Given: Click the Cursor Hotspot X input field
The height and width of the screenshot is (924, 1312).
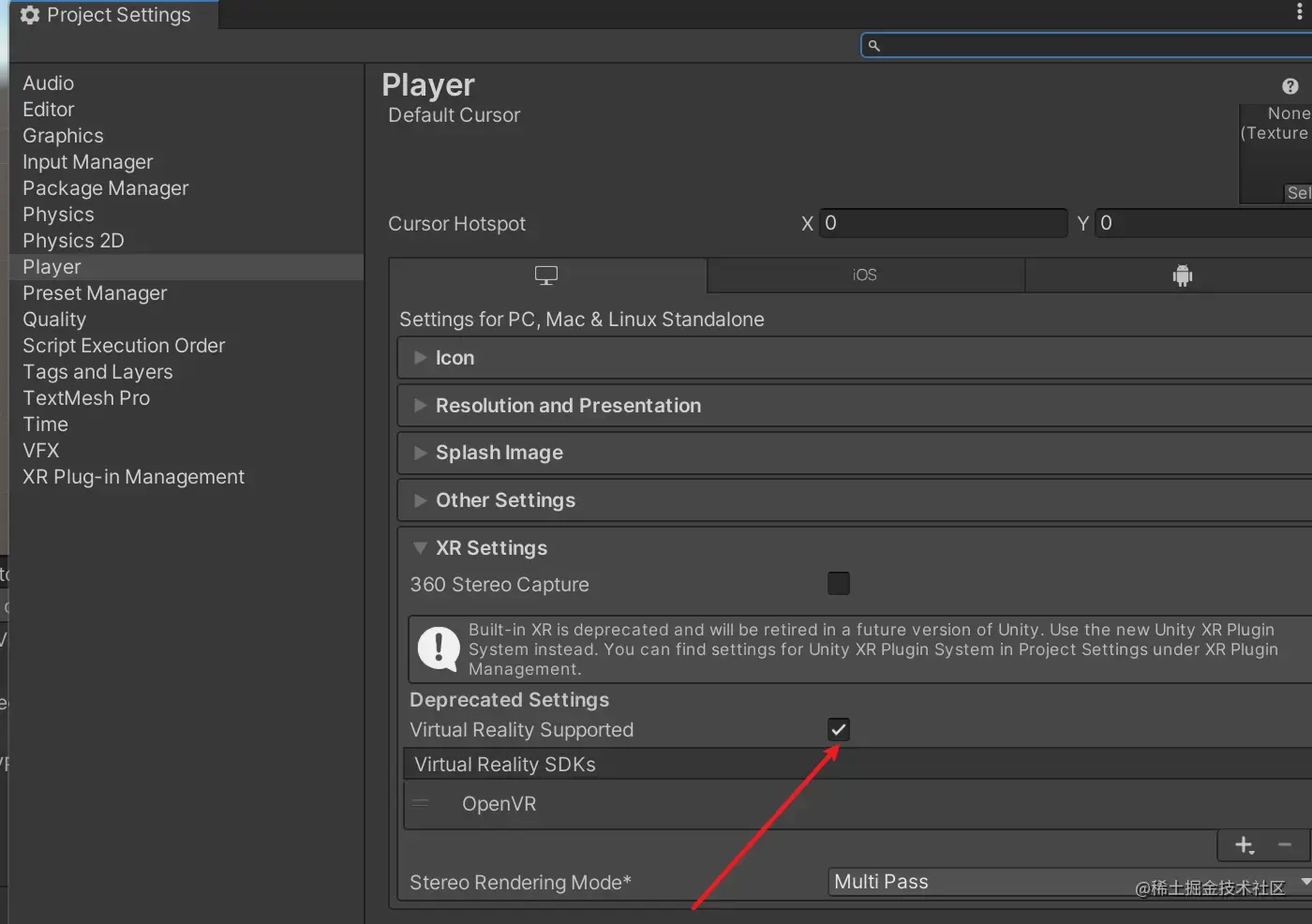Looking at the screenshot, I should click(x=943, y=223).
